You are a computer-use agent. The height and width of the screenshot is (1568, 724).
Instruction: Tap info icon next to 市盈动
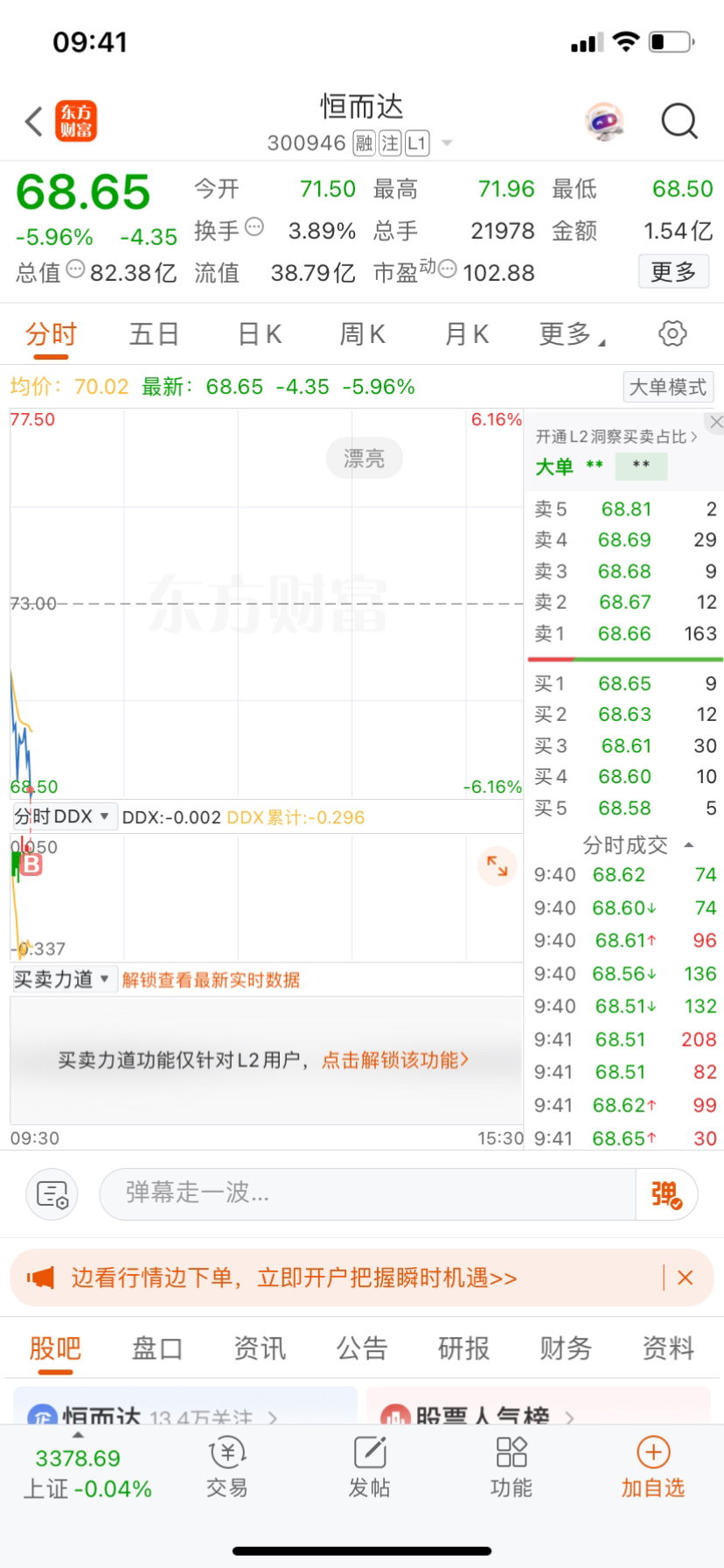pyautogui.click(x=447, y=269)
